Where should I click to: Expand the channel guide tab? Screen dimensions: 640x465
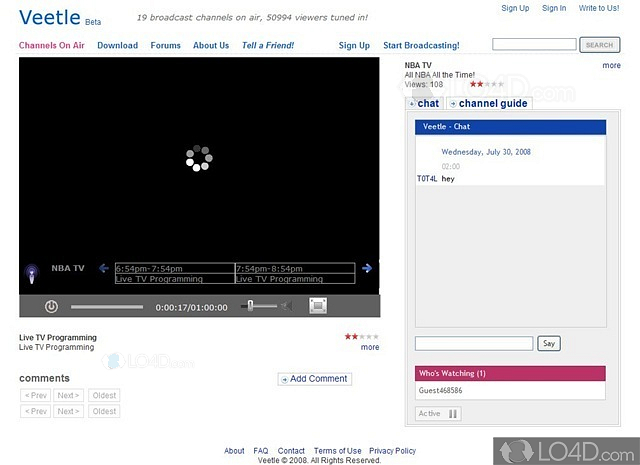[x=489, y=103]
